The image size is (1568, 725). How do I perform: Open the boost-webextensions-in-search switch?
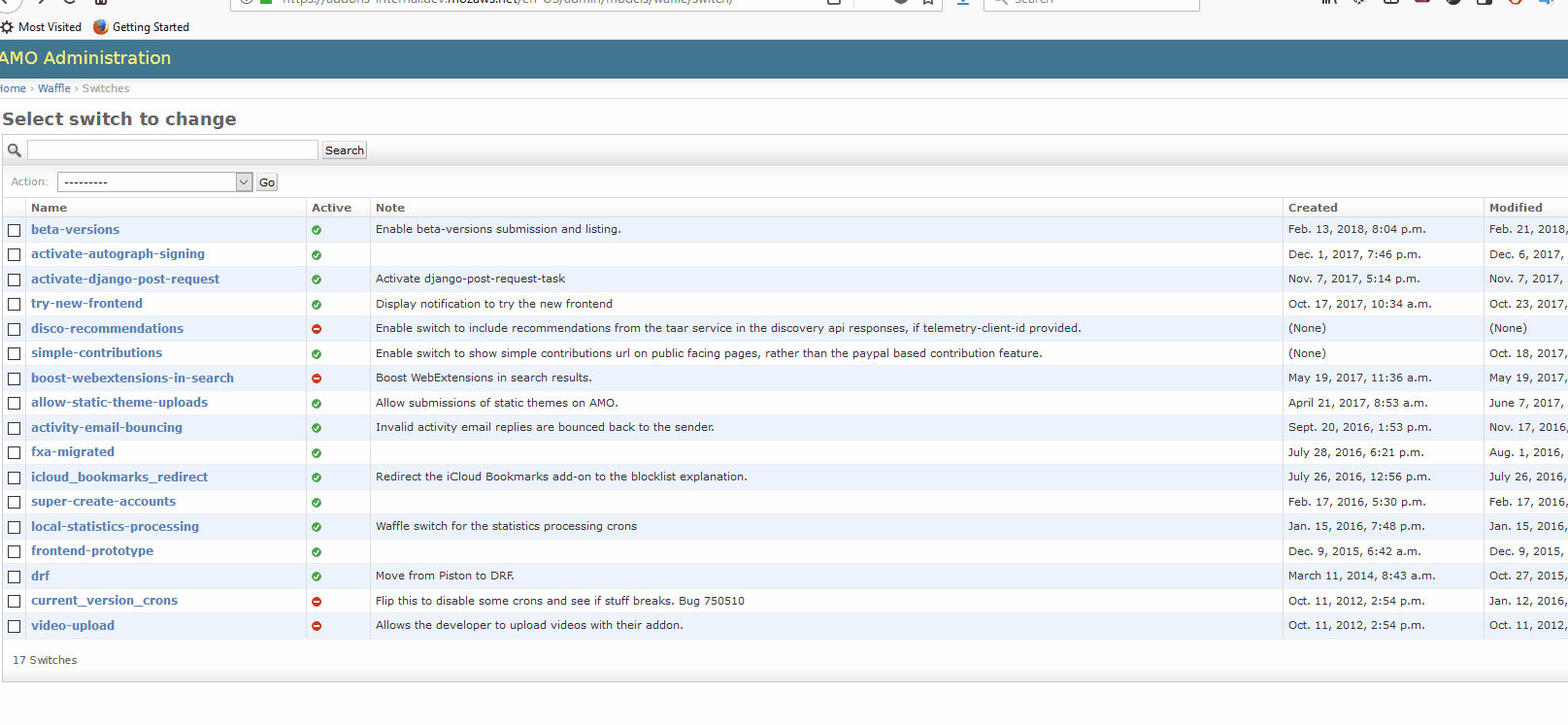tap(132, 379)
